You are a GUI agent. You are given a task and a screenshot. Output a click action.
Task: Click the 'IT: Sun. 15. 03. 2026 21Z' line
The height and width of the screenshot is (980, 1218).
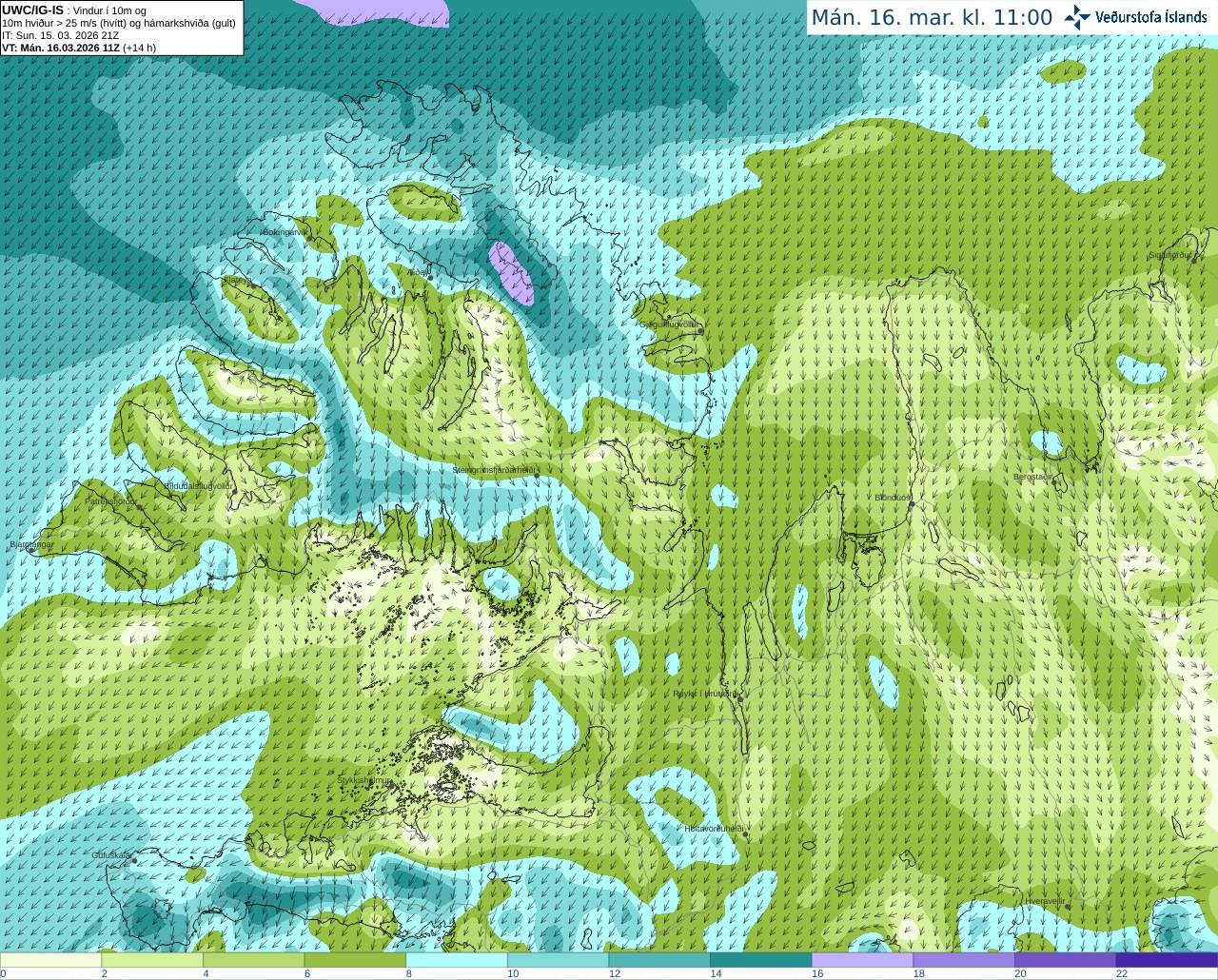(60, 35)
